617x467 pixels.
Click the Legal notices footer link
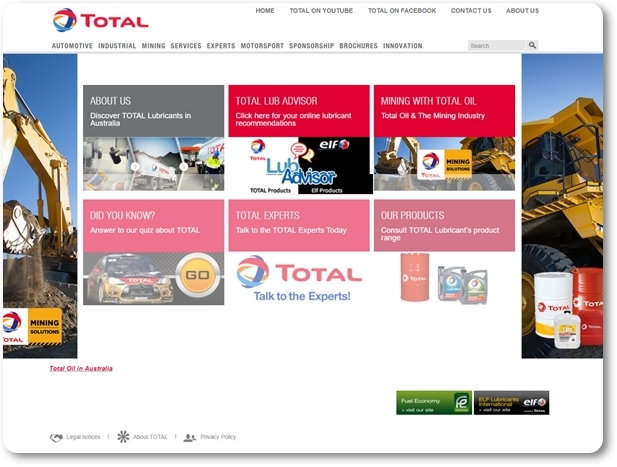click(x=83, y=437)
